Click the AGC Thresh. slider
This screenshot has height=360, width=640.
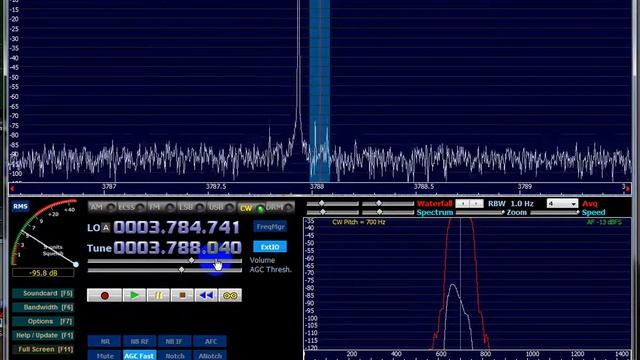(164, 270)
